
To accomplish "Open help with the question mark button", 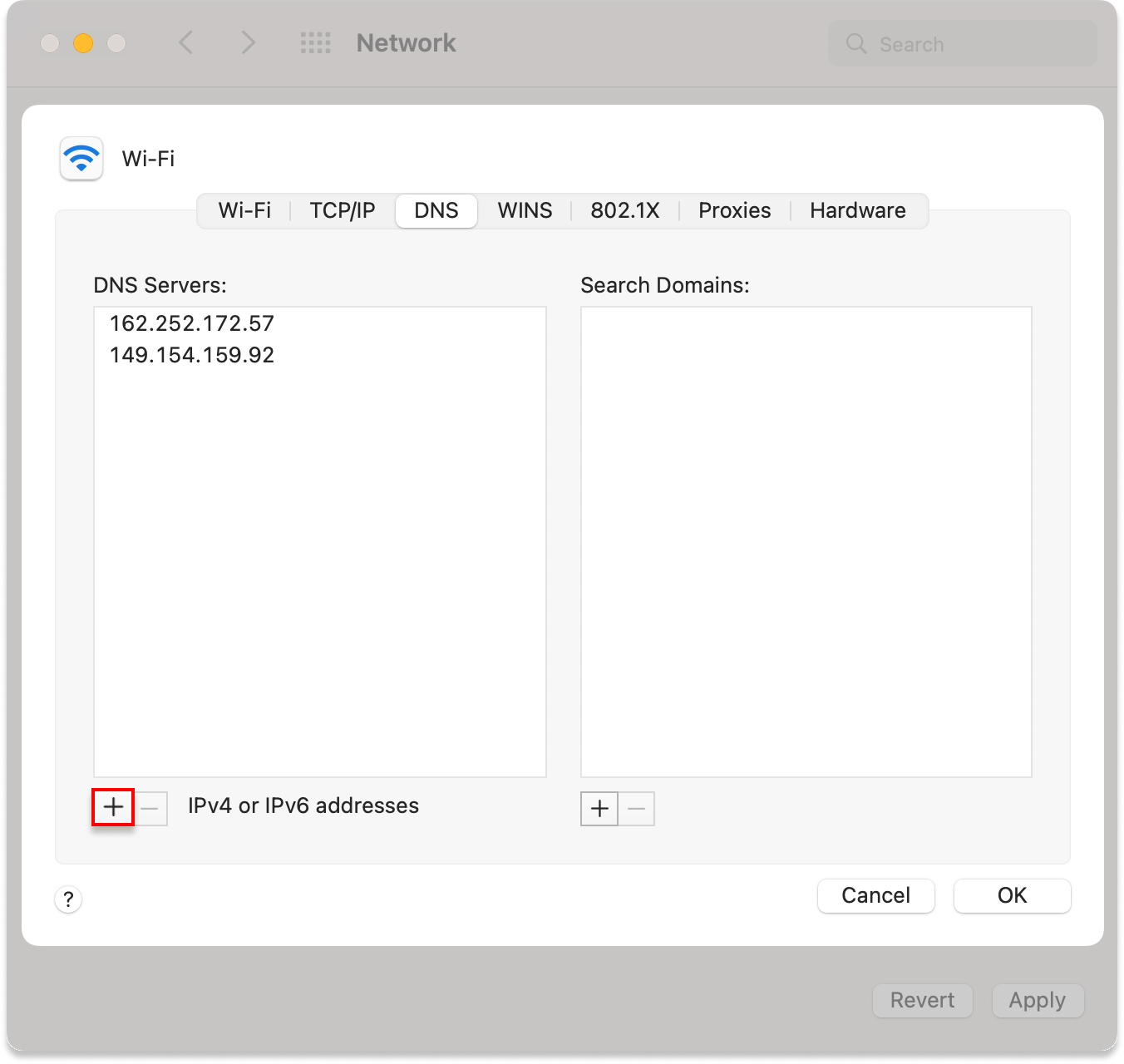I will pos(68,899).
